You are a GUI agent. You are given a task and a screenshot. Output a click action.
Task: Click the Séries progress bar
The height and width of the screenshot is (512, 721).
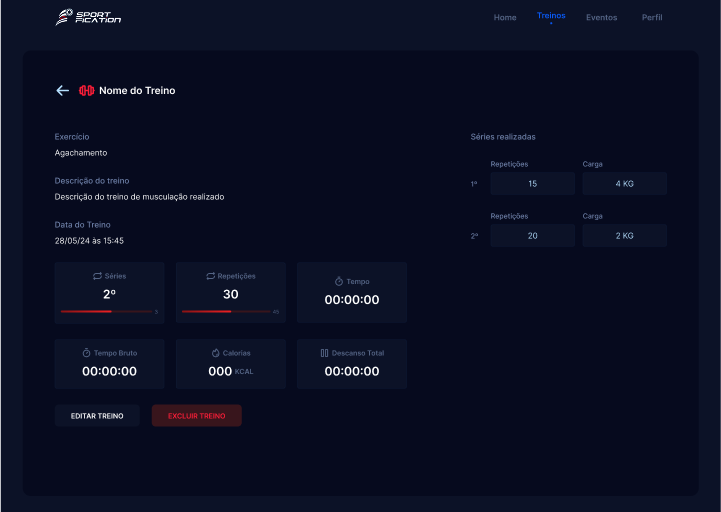[x=106, y=311]
